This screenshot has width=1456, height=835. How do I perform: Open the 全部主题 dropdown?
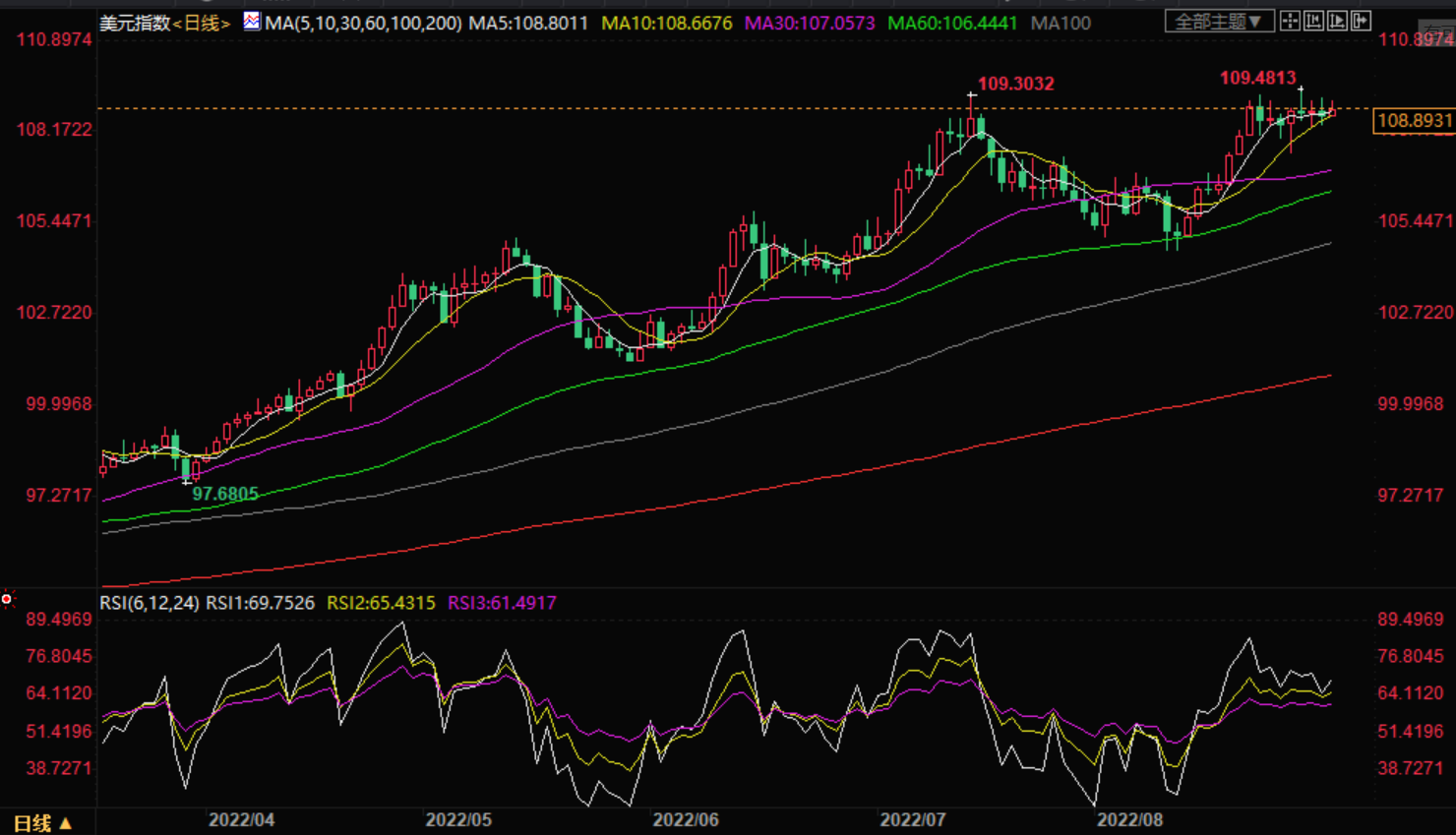1219,21
